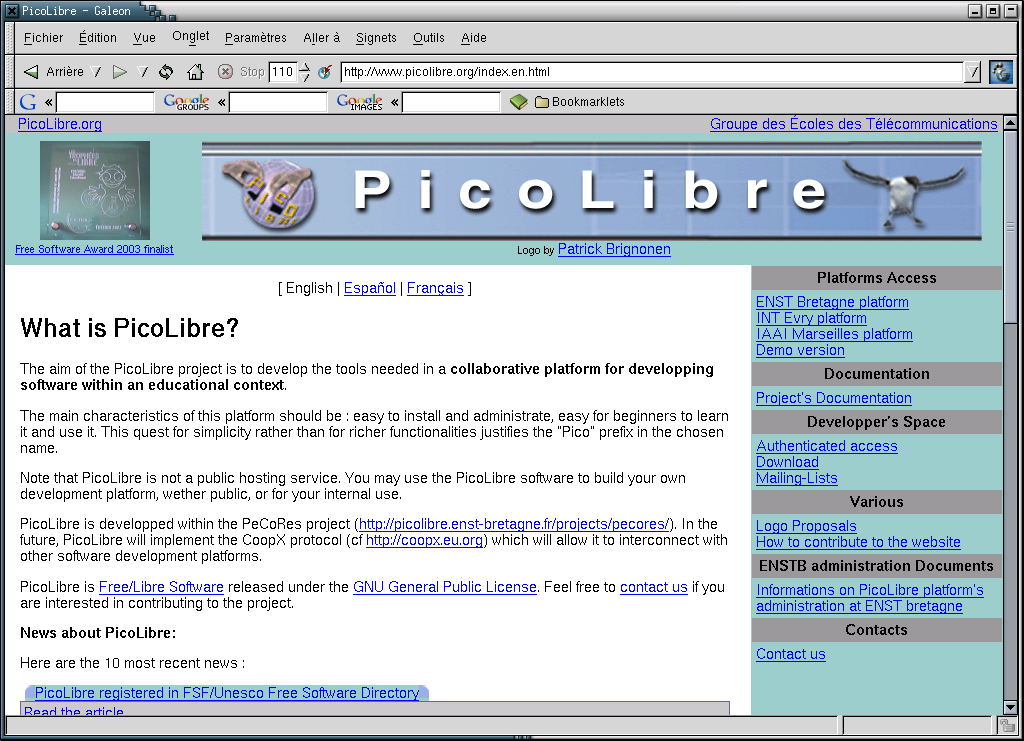Click the globe drag-link icon beside URL bar
The height and width of the screenshot is (741, 1024).
[325, 72]
